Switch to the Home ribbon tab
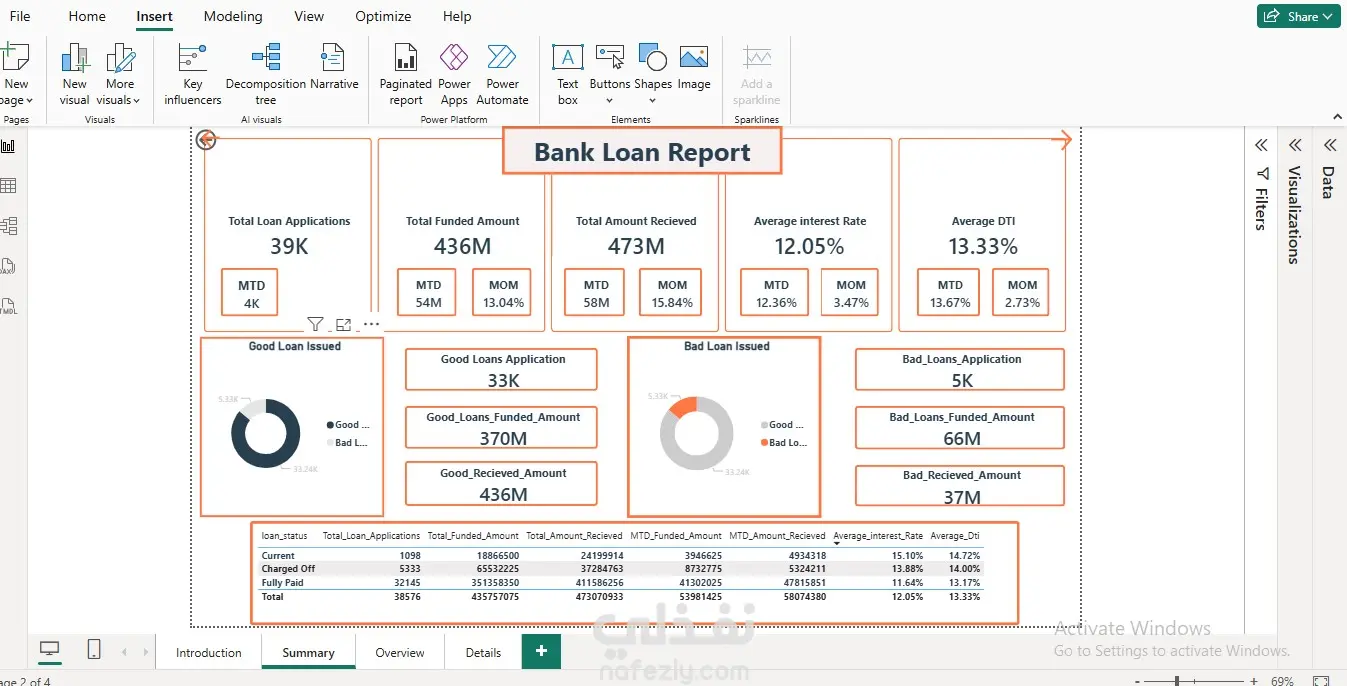This screenshot has width=1347, height=686. (x=87, y=16)
